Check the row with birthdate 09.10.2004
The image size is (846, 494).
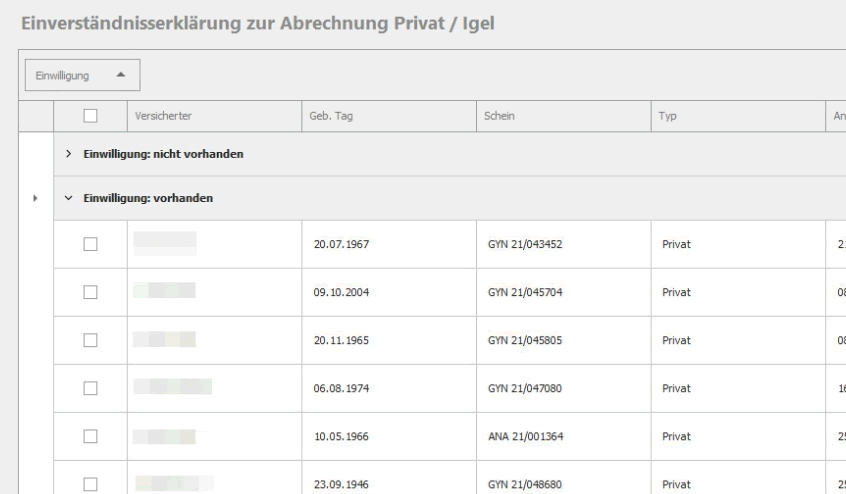tap(91, 292)
